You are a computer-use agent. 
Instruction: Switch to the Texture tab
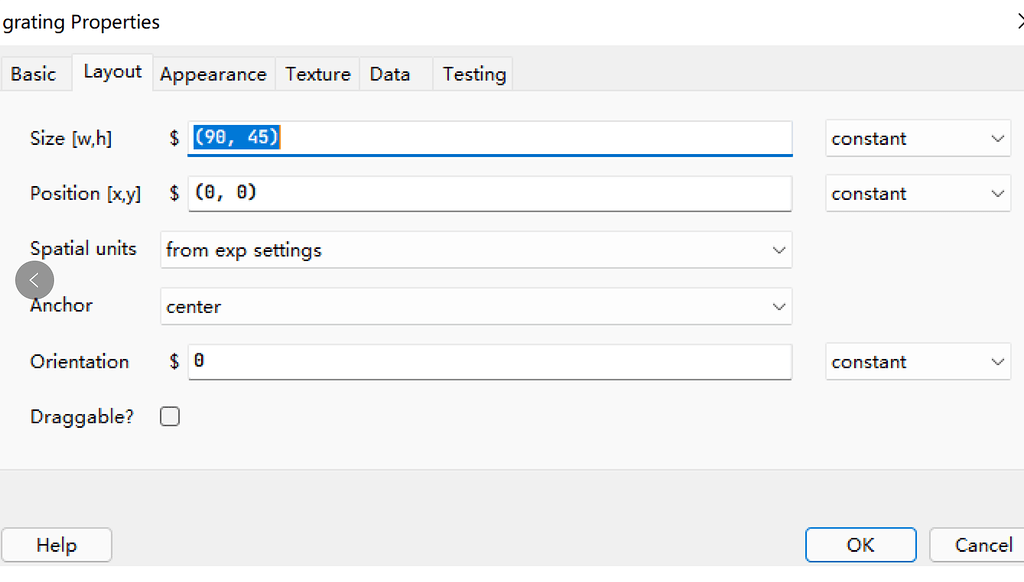pyautogui.click(x=317, y=74)
